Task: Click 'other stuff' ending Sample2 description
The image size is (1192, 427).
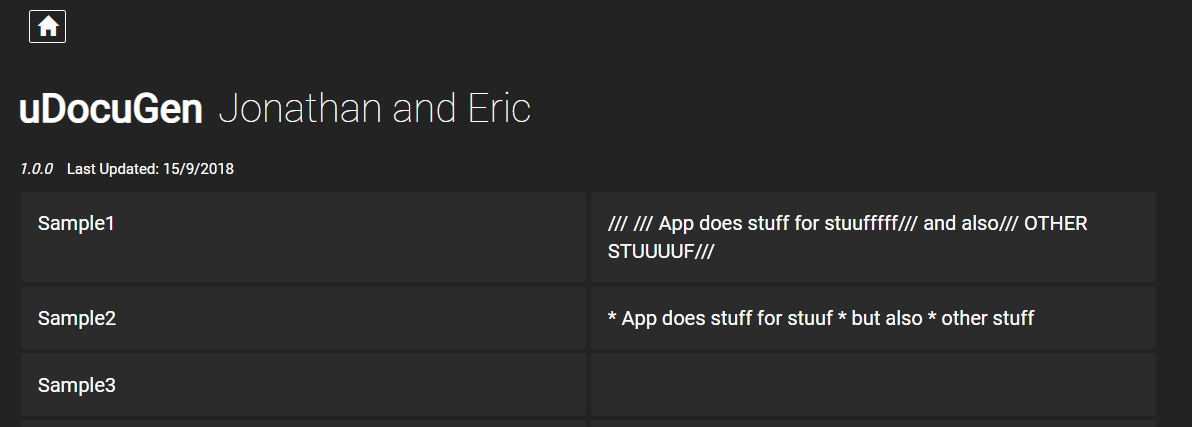Action: tap(988, 318)
